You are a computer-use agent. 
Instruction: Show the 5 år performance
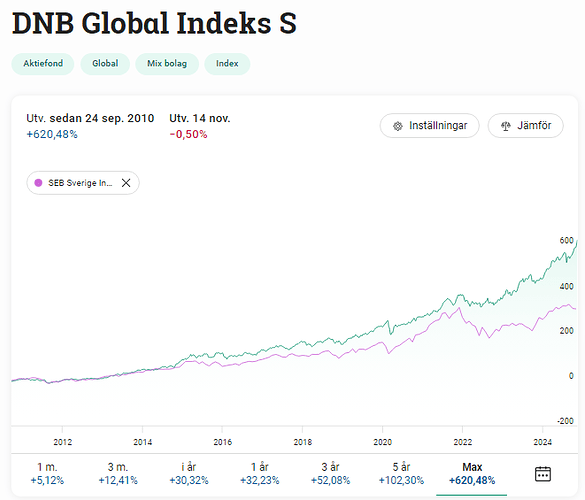401,474
